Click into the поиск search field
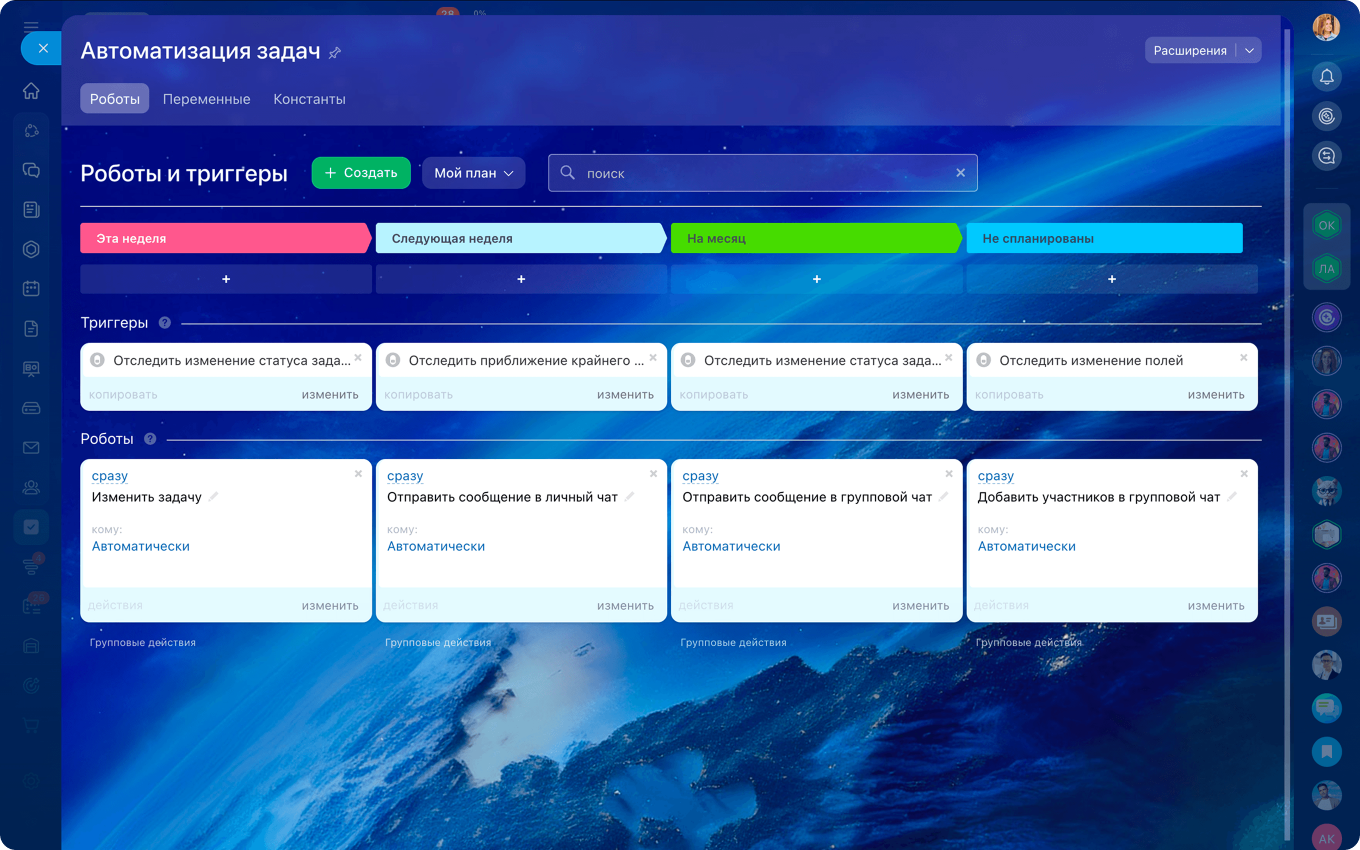This screenshot has width=1360, height=850. tap(760, 173)
